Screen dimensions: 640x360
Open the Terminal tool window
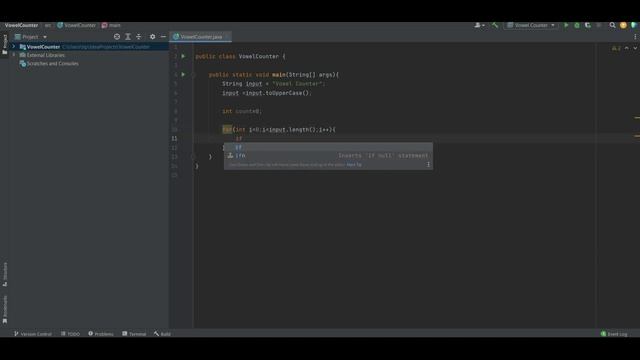tap(134, 334)
